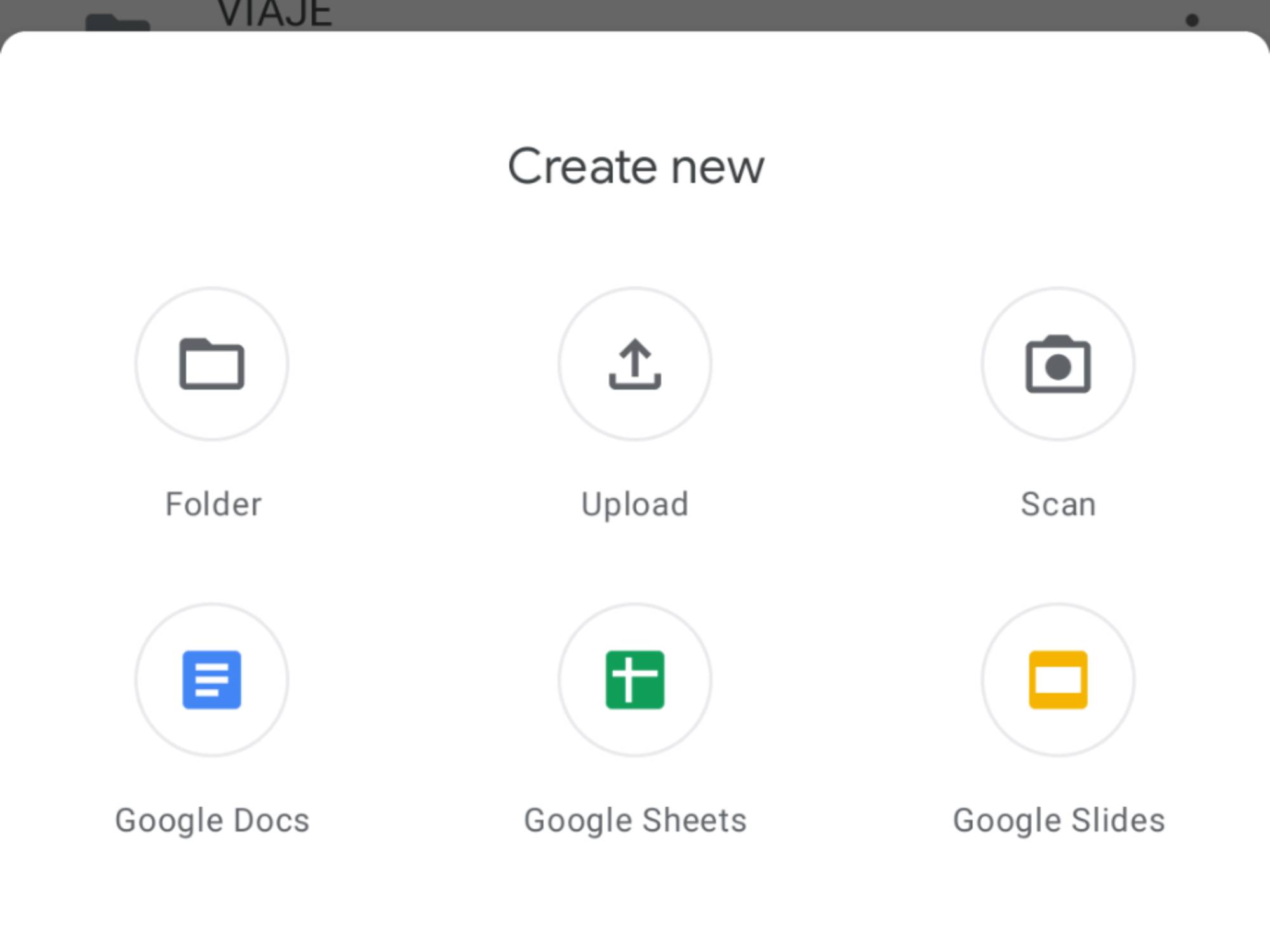Click the Folder icon in Create new

click(x=211, y=364)
